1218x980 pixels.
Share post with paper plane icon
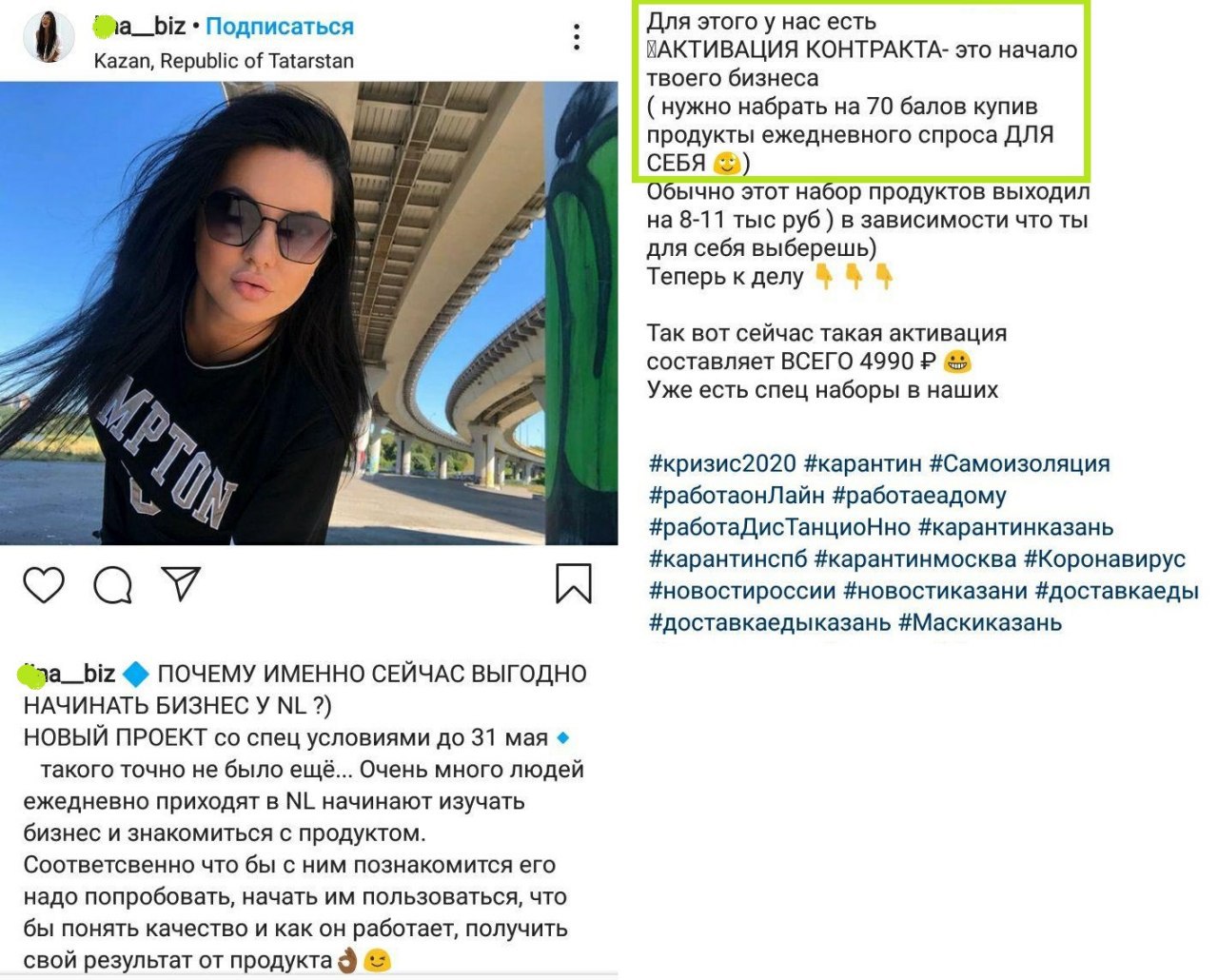181,583
